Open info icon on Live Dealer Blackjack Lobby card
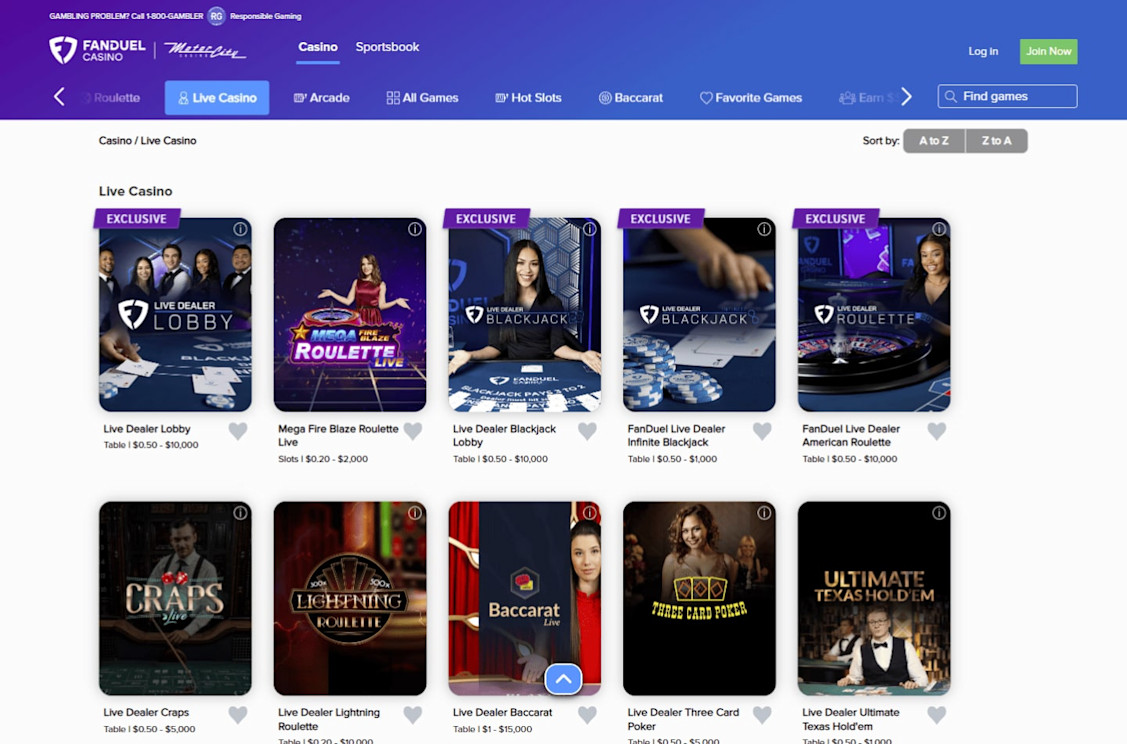The height and width of the screenshot is (744, 1127). (589, 229)
